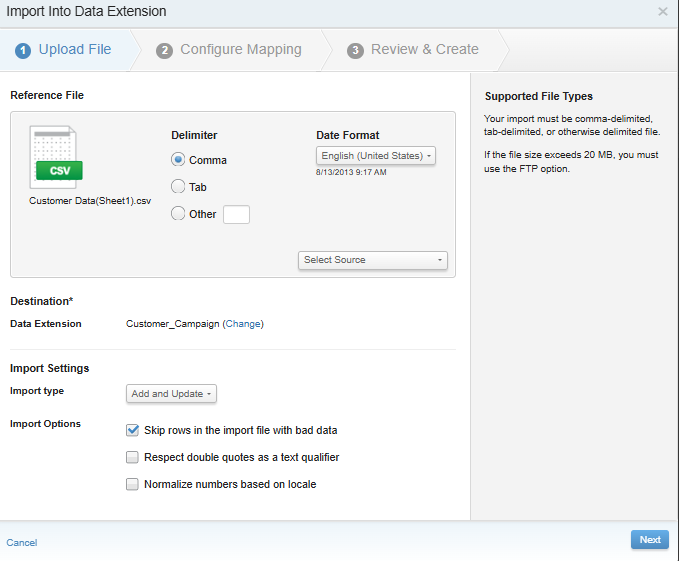
Task: Enable Respect double quotes as text qualifier
Action: coord(132,457)
